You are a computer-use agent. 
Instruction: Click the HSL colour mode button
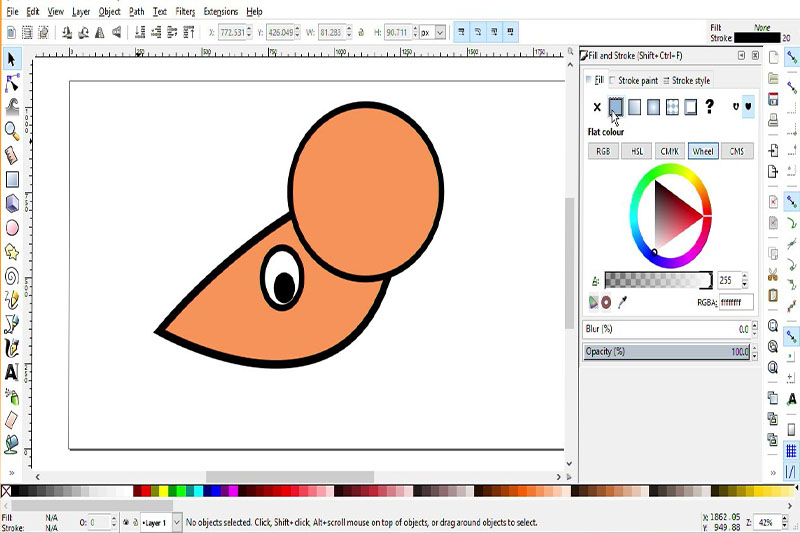tap(637, 151)
